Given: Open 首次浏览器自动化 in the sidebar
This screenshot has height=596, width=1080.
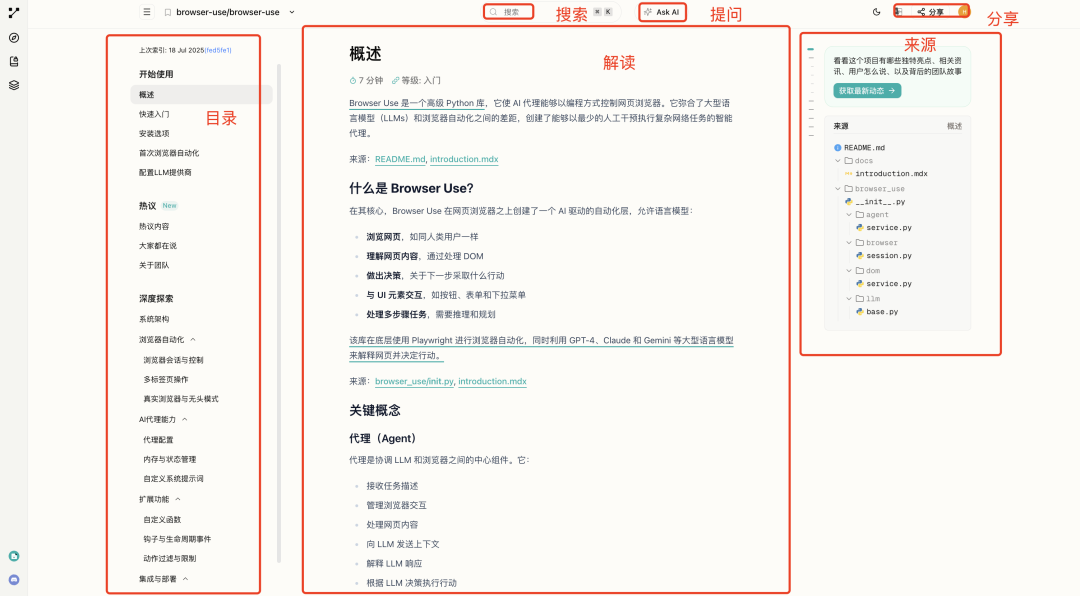Looking at the screenshot, I should (169, 153).
